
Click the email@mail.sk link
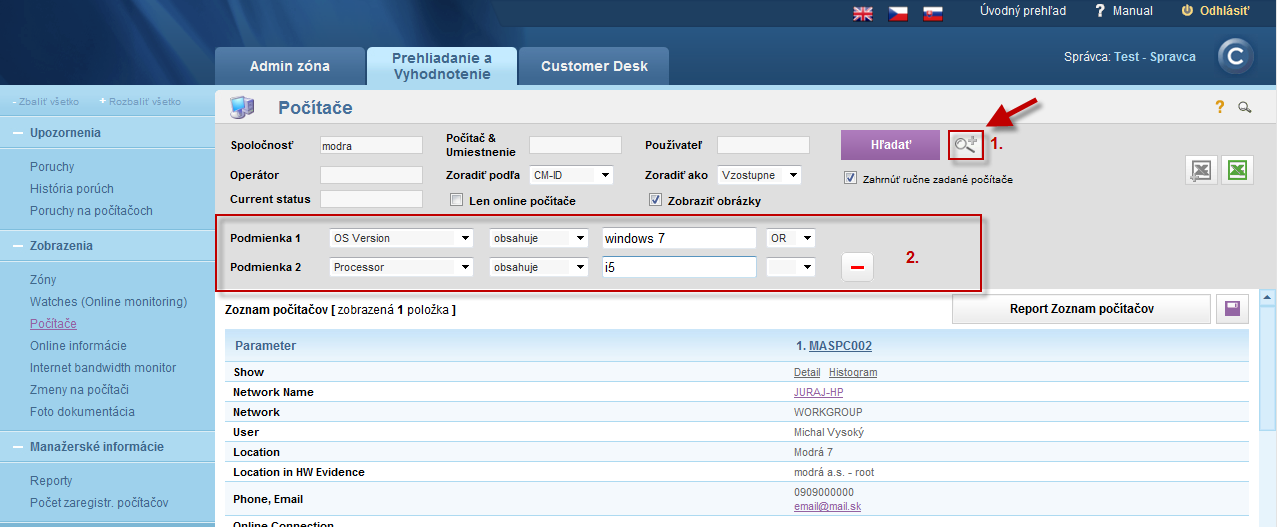coord(827,507)
